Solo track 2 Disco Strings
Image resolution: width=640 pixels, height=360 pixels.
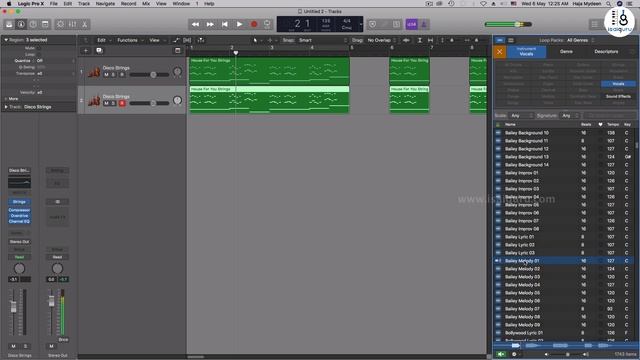(114, 103)
